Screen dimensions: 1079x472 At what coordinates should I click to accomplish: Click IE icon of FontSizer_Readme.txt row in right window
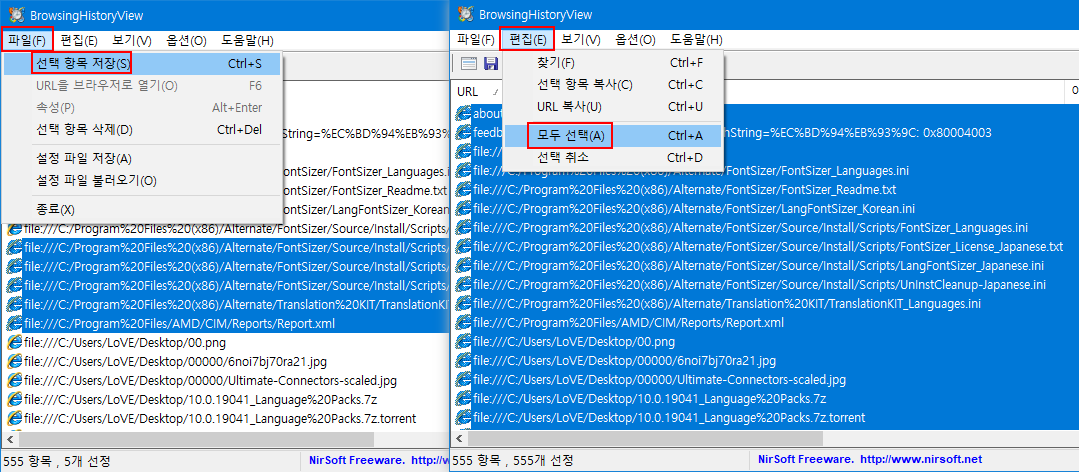pos(464,189)
